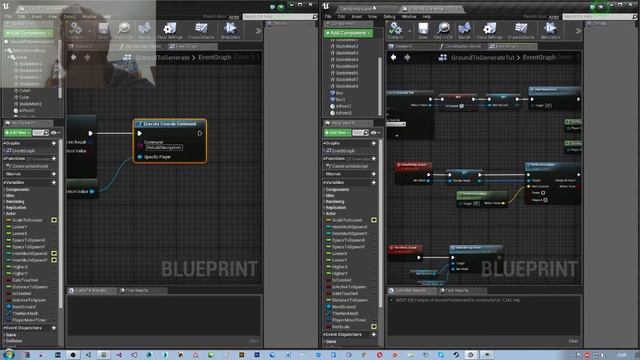640x360 pixels.
Task: Expand left toolbar overflow chevron
Action: [258, 31]
